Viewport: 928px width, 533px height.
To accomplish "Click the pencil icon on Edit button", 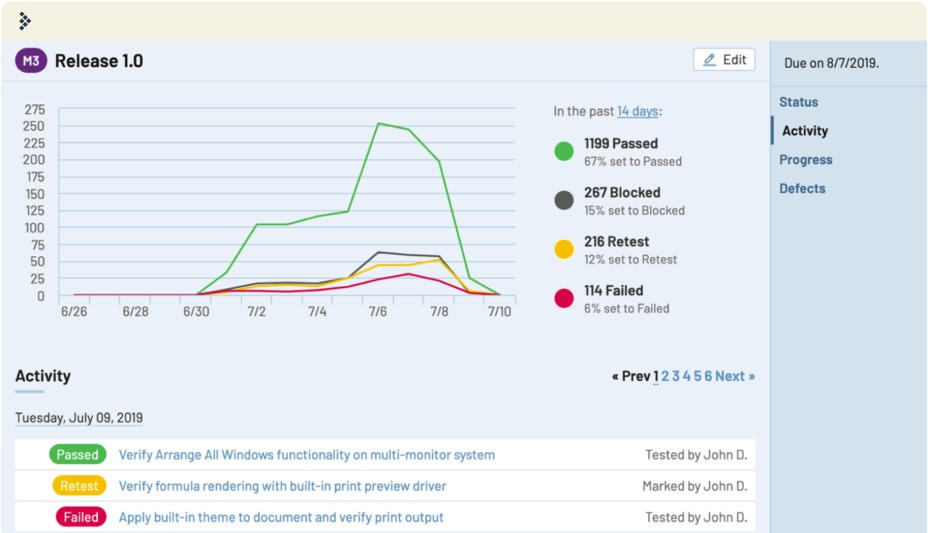I will [x=709, y=60].
